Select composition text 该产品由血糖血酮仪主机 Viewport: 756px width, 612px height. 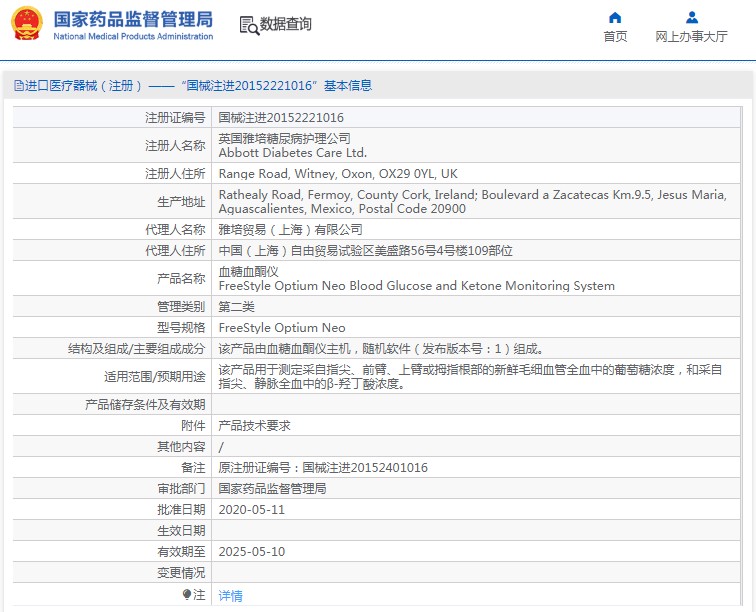pyautogui.click(x=381, y=348)
